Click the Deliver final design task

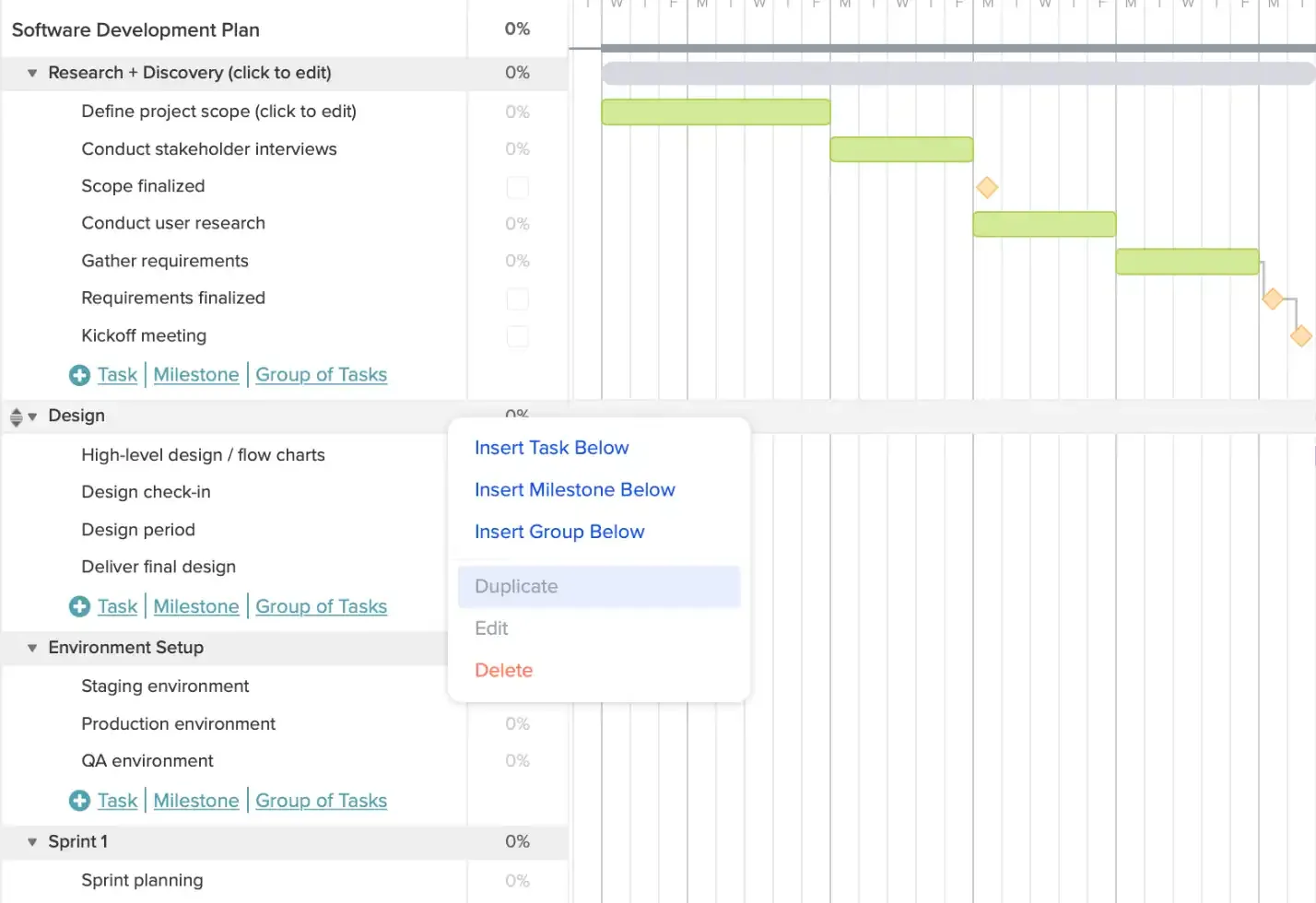click(159, 567)
